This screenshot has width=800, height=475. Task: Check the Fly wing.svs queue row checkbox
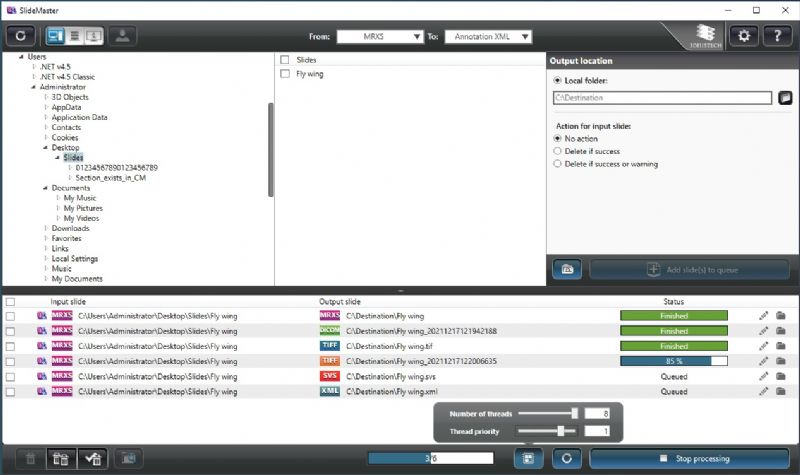(x=10, y=377)
